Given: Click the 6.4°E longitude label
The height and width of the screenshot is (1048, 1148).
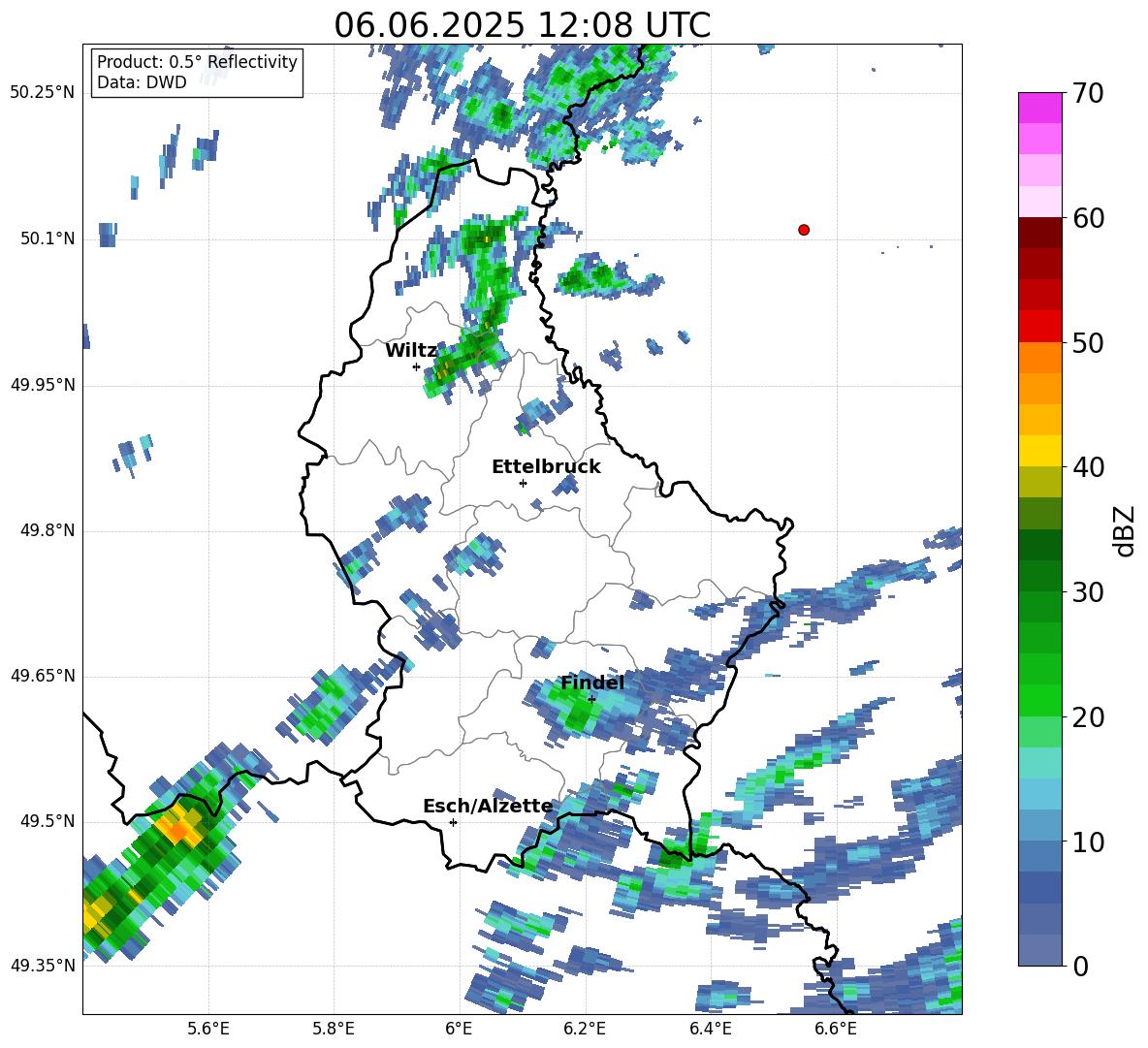Looking at the screenshot, I should tap(710, 1029).
